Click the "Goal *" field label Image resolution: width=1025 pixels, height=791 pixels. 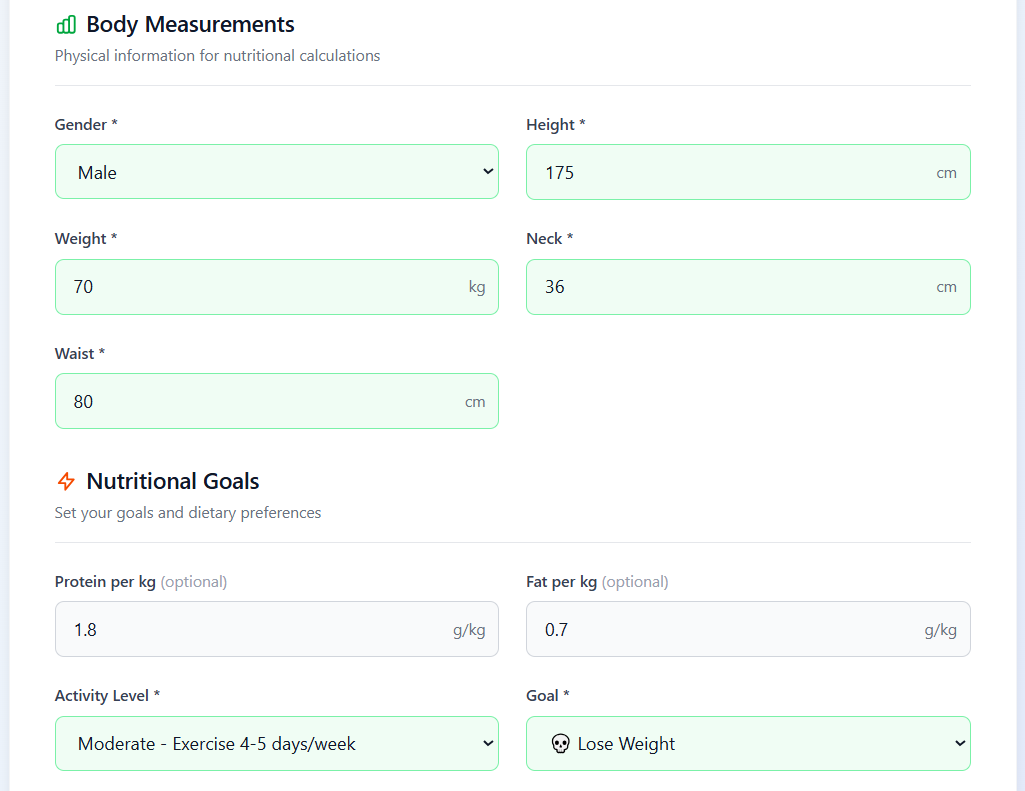[548, 696]
